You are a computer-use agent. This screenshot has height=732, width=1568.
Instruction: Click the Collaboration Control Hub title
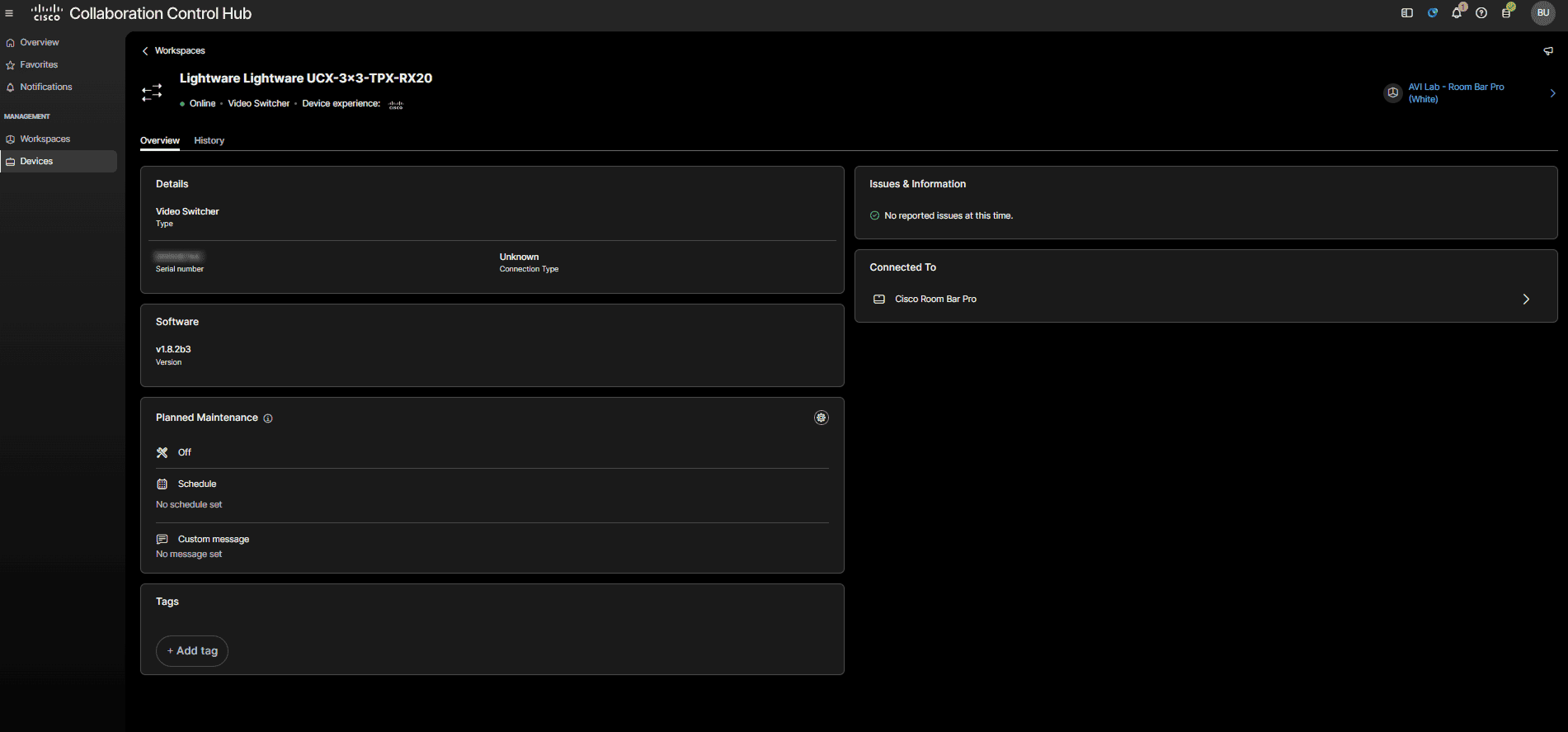[161, 13]
